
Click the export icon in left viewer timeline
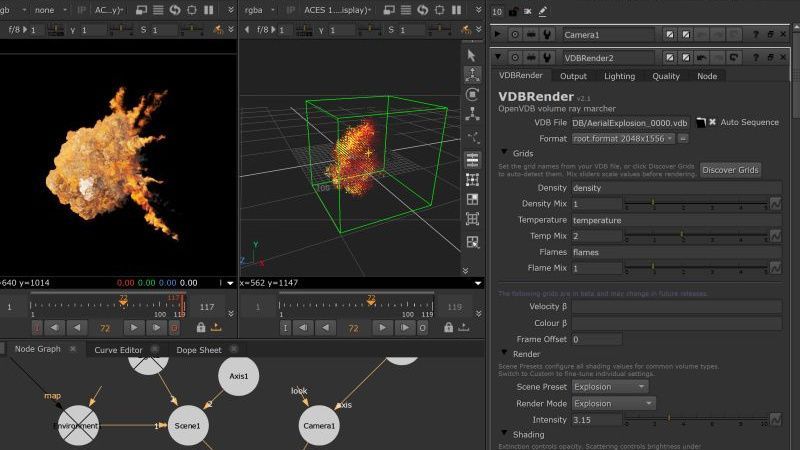pyautogui.click(x=216, y=327)
